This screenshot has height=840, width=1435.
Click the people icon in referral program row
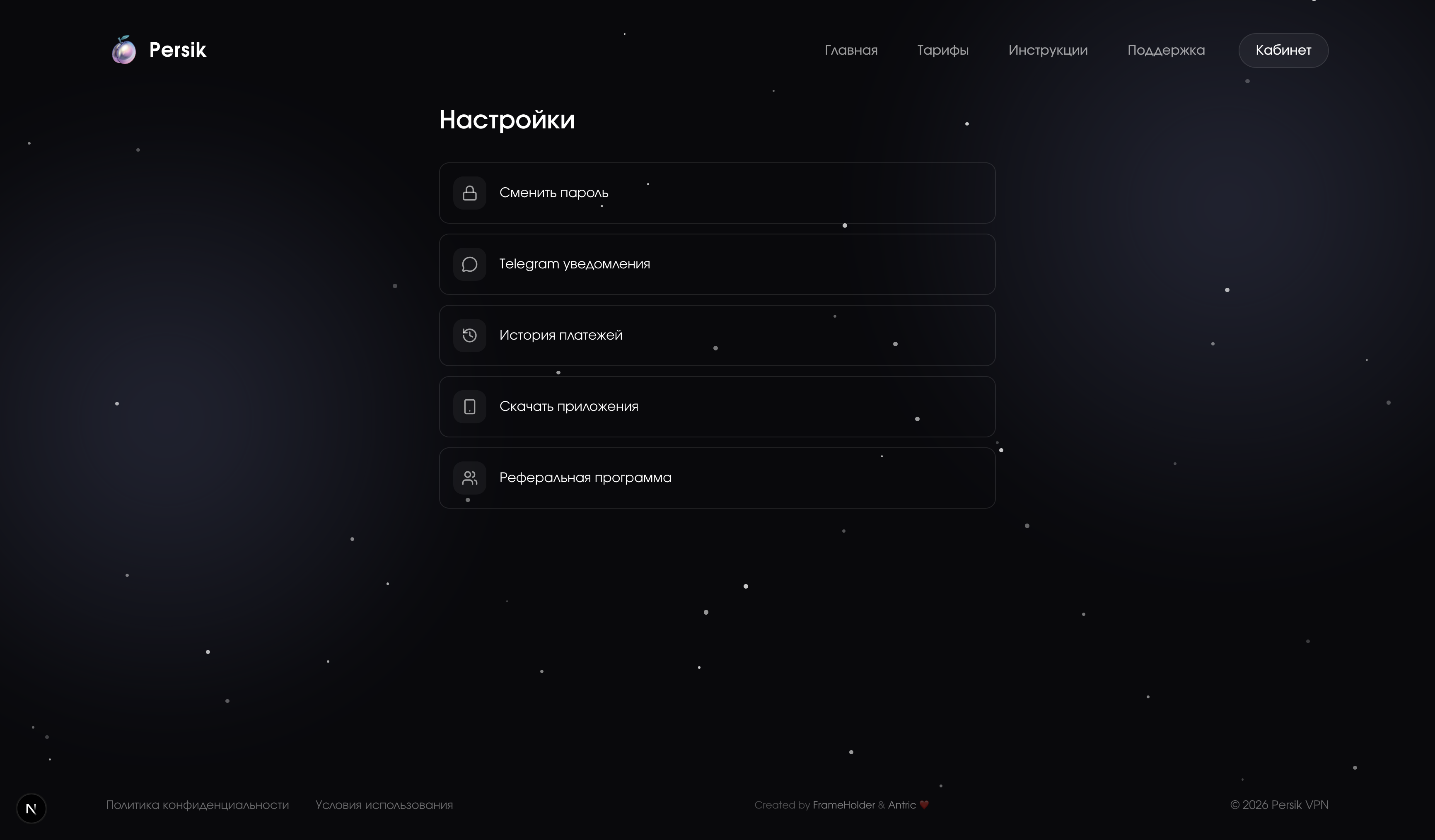pos(469,478)
